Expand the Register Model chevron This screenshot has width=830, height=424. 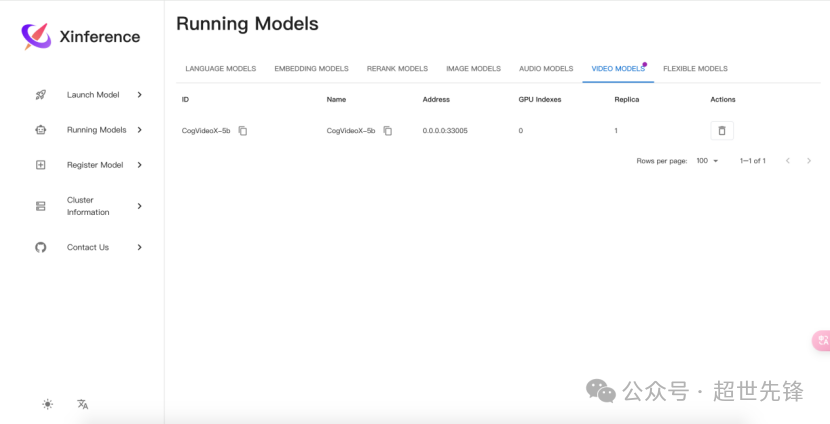139,165
